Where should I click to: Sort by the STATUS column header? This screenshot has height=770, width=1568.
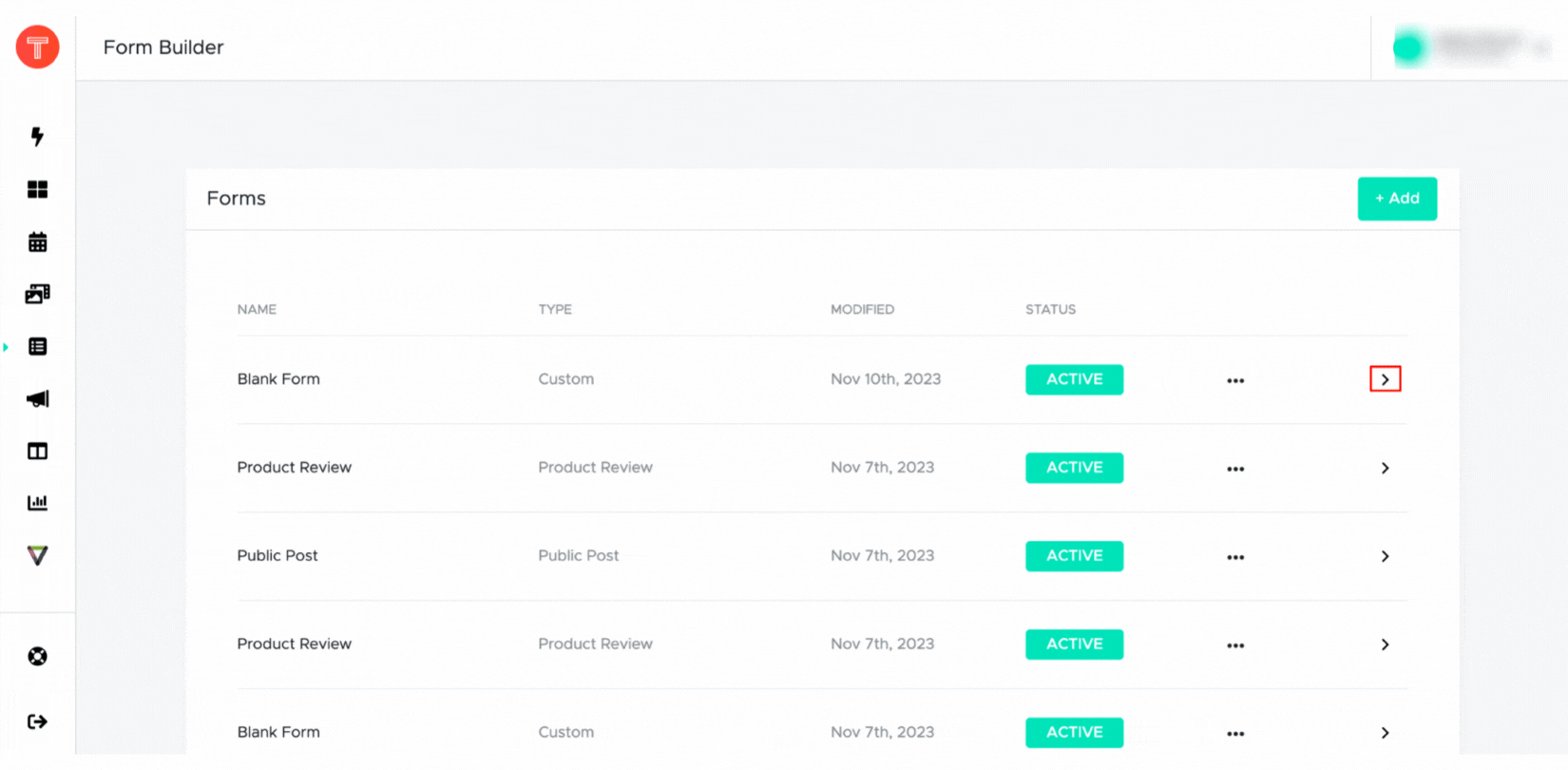(x=1050, y=309)
